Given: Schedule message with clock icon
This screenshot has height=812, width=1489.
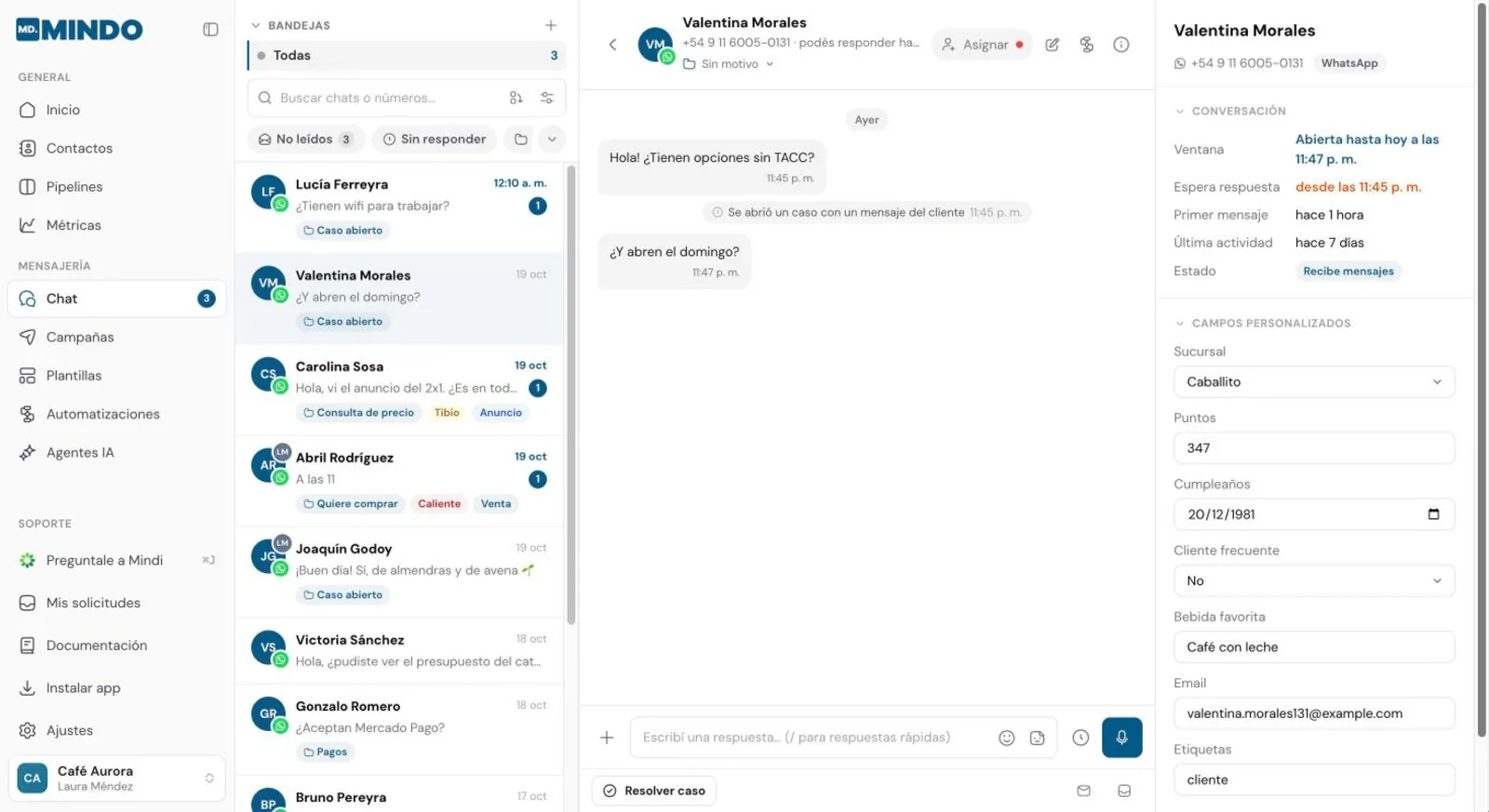Looking at the screenshot, I should pos(1080,738).
